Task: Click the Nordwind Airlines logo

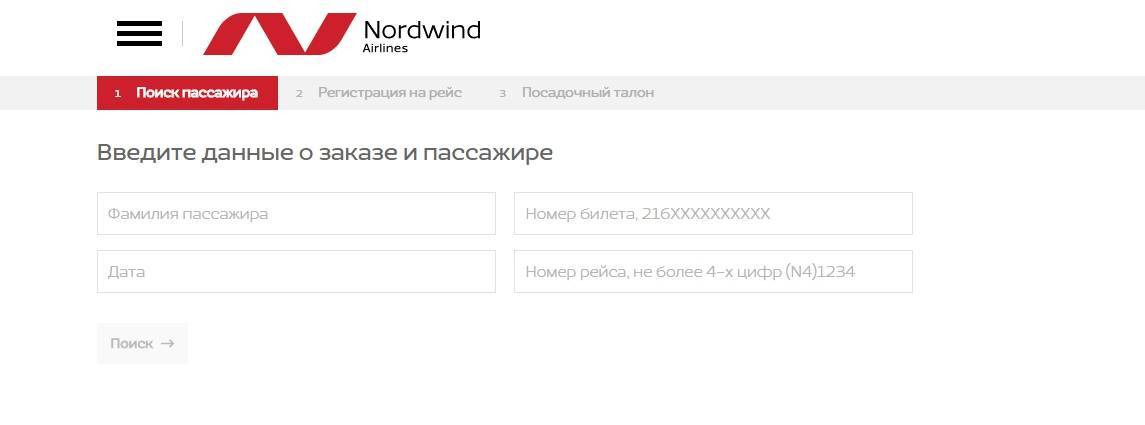Action: click(x=342, y=34)
